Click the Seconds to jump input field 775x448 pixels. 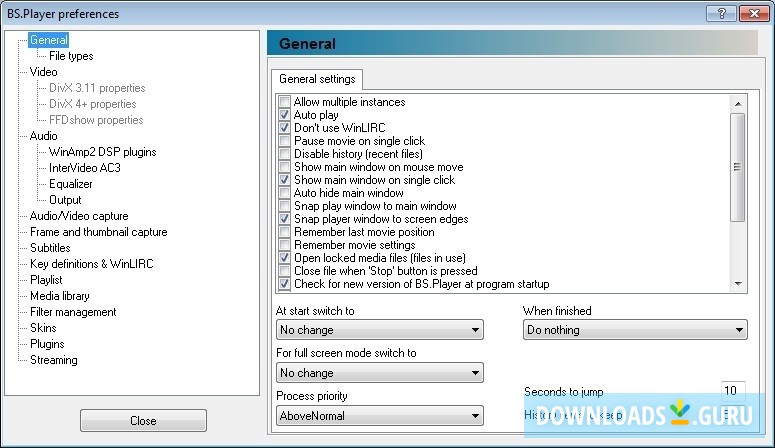[733, 391]
